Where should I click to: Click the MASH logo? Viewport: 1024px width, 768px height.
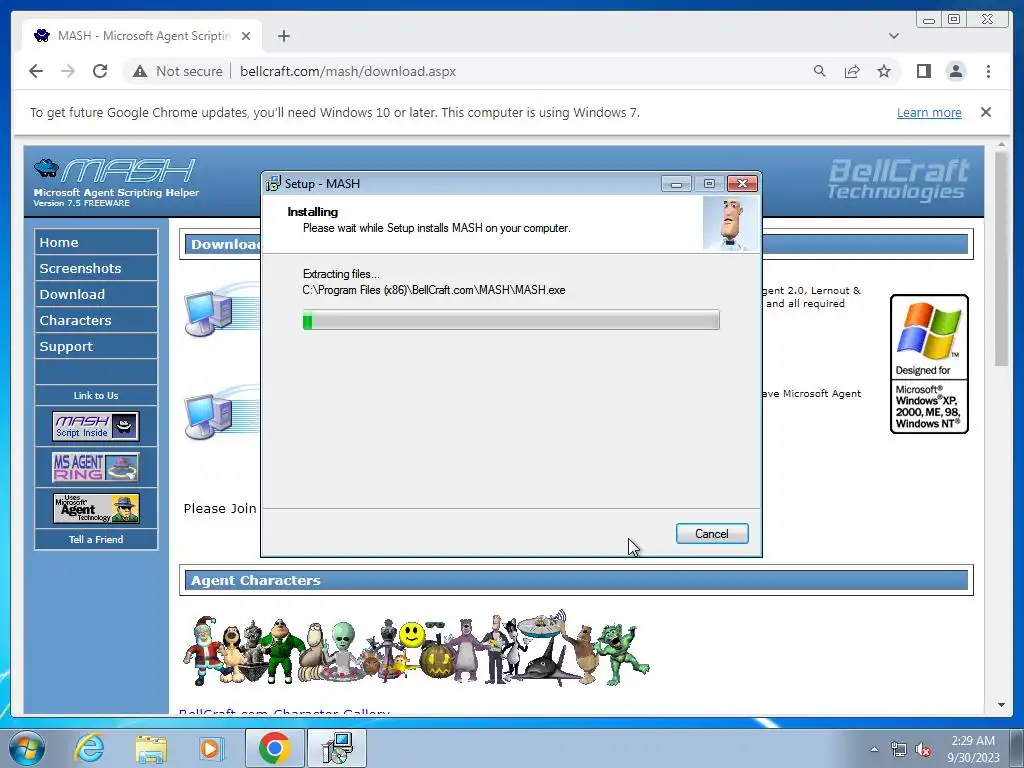click(x=115, y=170)
